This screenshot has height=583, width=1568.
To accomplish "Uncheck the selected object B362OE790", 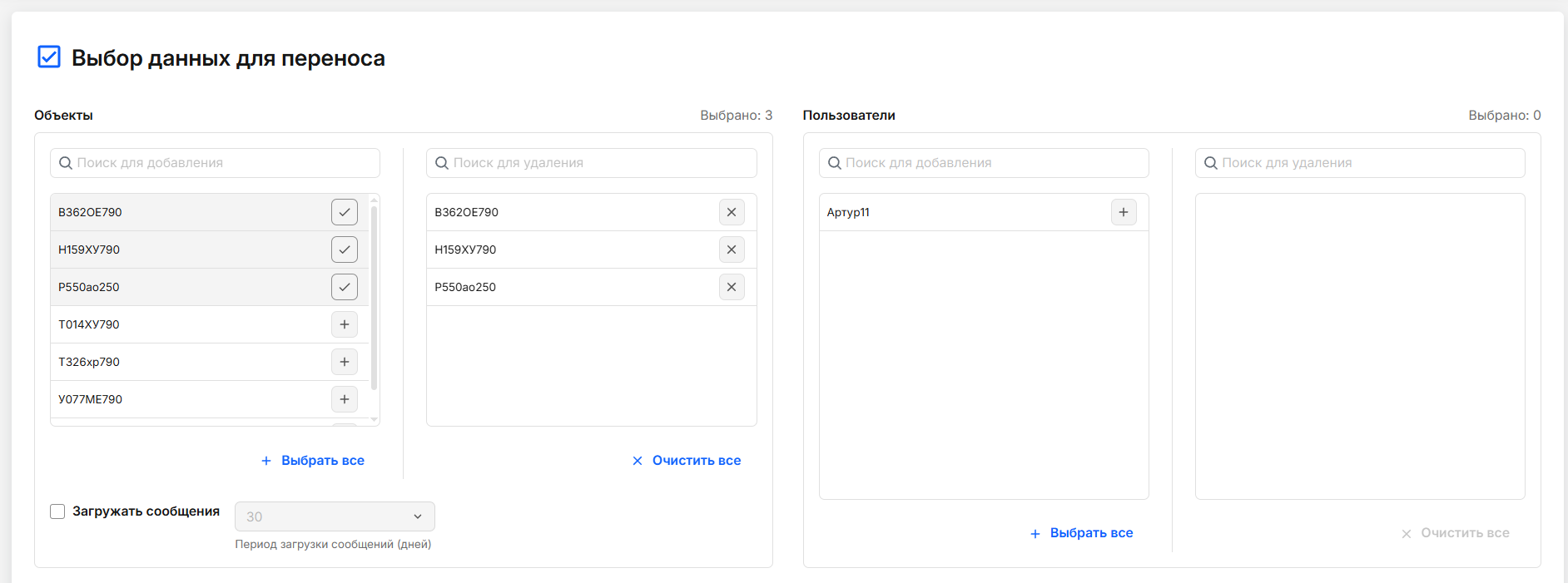I will coord(344,212).
